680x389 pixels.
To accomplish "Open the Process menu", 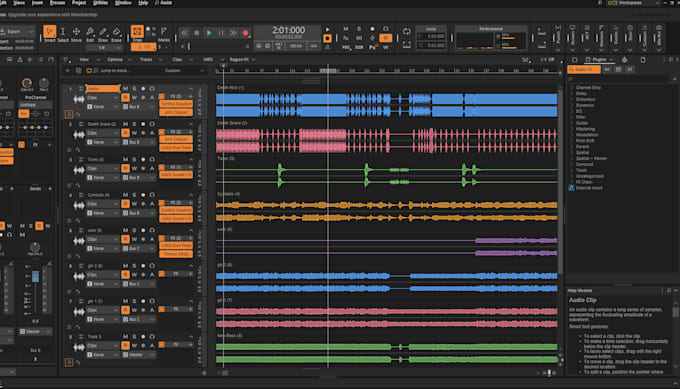I will pos(57,3).
